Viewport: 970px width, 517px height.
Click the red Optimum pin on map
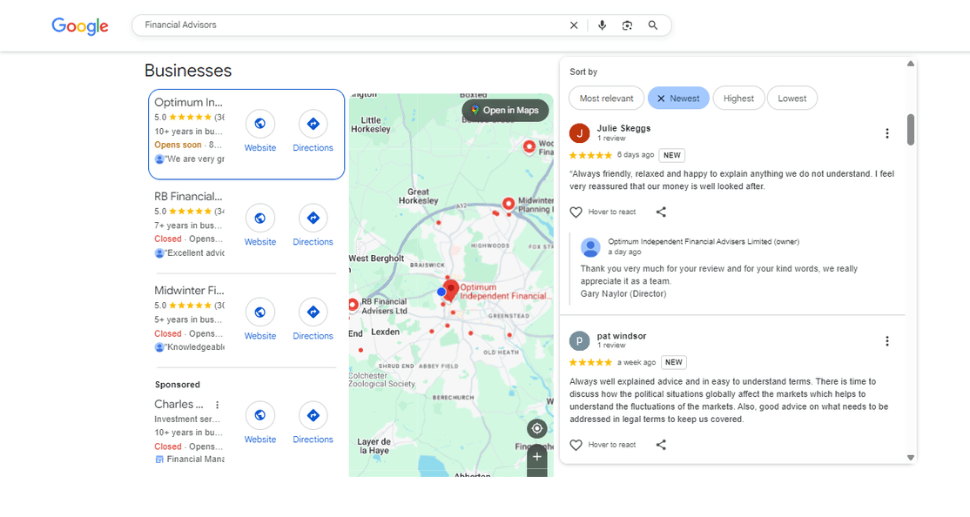451,290
